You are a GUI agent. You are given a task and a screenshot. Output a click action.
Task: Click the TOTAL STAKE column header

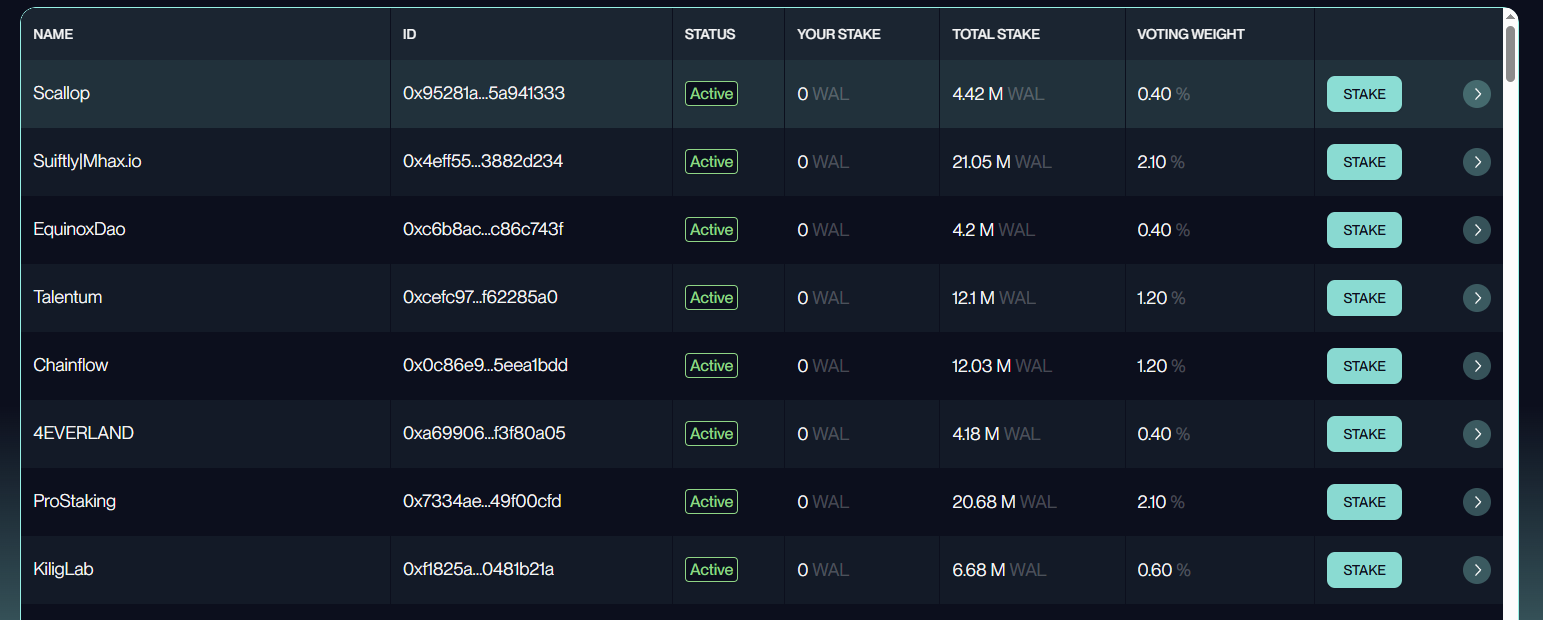tap(996, 34)
